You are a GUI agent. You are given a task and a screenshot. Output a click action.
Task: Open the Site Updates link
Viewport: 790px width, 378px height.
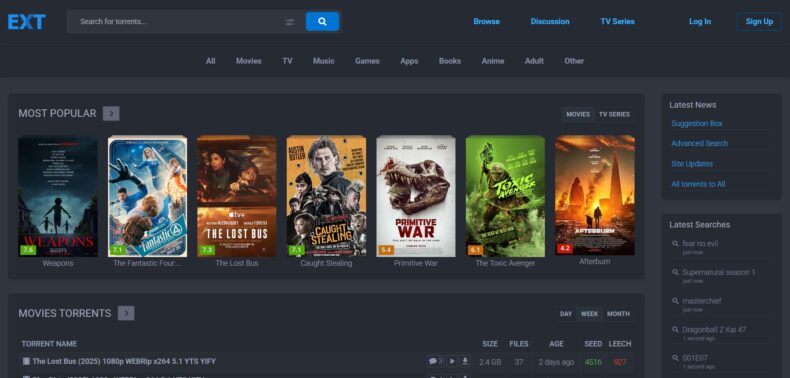[692, 164]
